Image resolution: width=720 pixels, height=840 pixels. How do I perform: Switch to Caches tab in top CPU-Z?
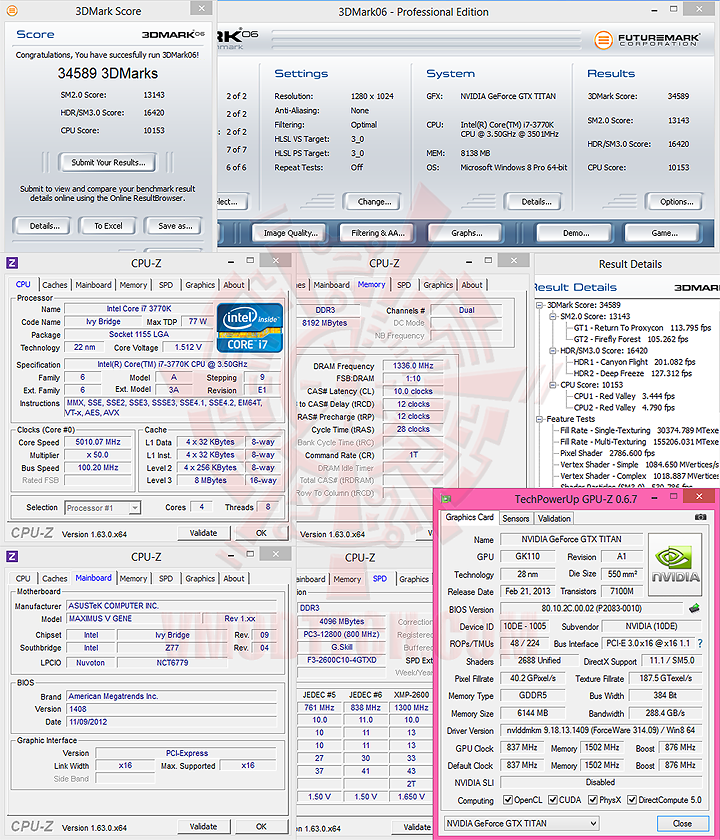(55, 285)
